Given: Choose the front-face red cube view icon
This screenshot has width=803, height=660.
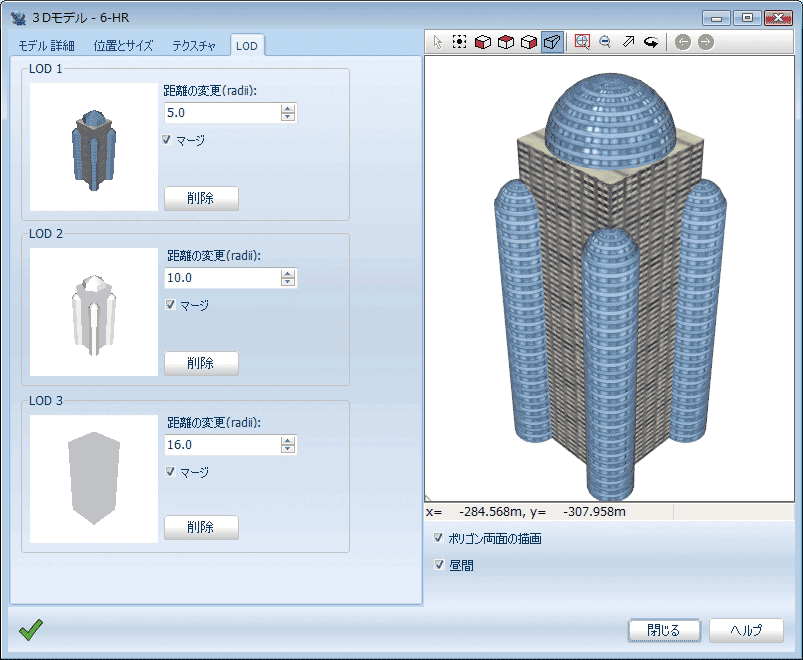Looking at the screenshot, I should point(482,42).
